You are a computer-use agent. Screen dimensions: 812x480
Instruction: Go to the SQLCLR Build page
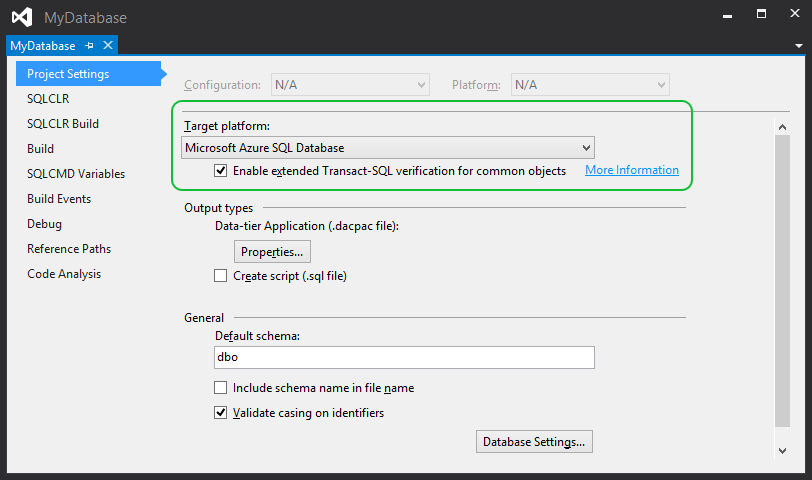coord(63,124)
